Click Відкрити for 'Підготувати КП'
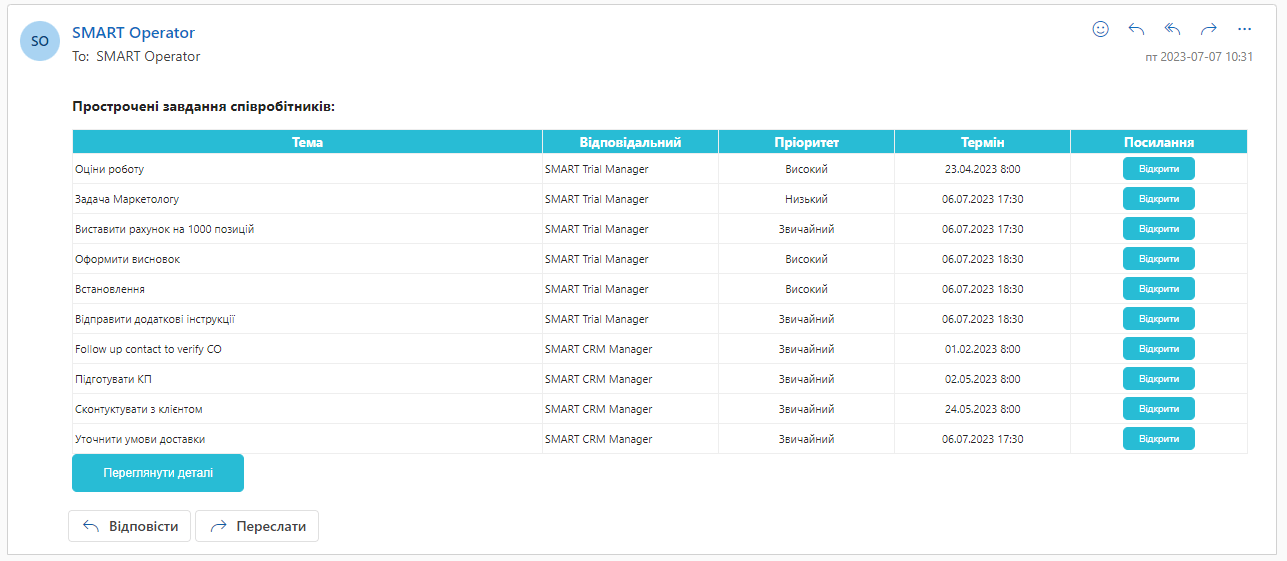Image resolution: width=1287 pixels, height=561 pixels. [1158, 379]
